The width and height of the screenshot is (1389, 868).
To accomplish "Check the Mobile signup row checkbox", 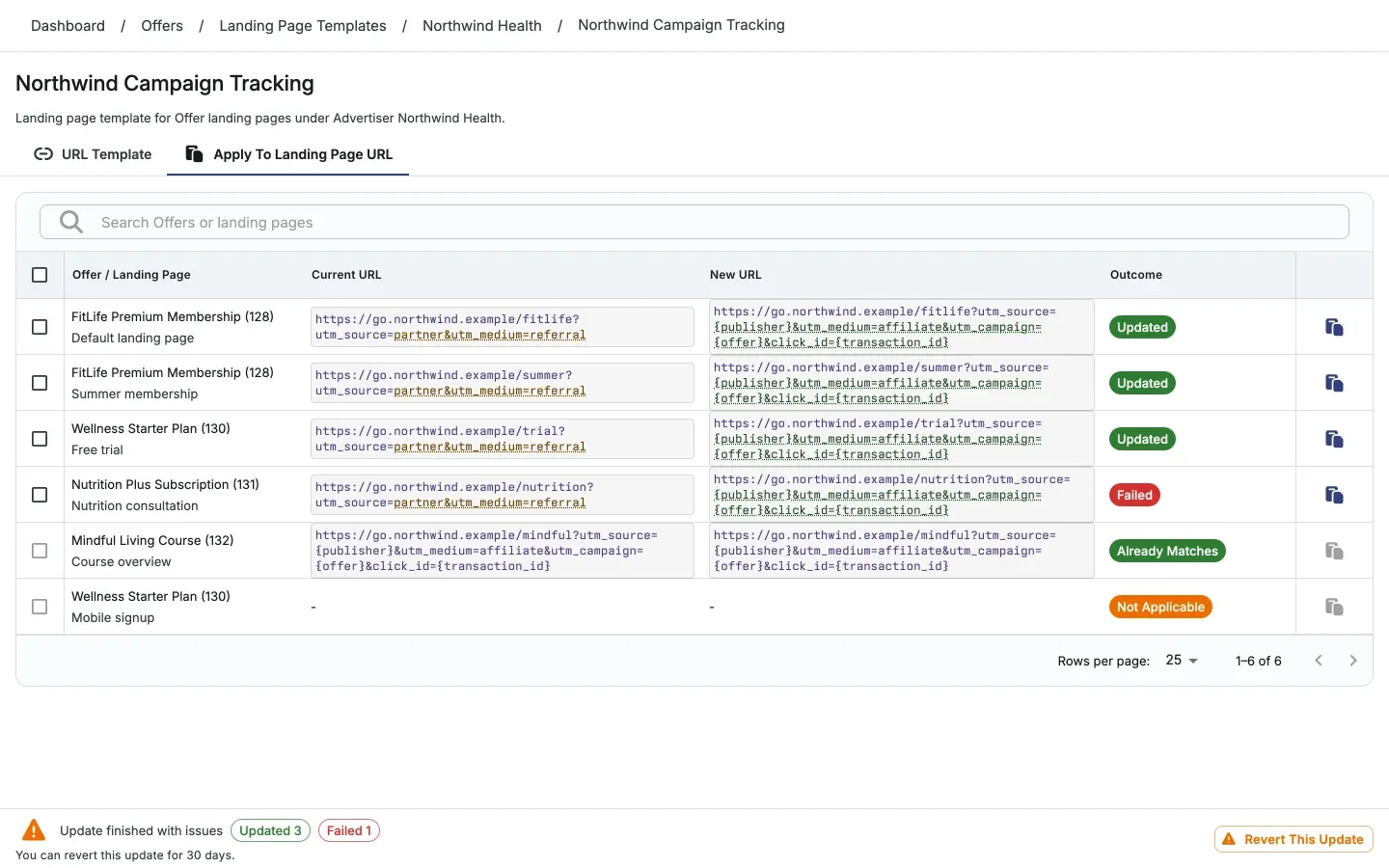I will (40, 607).
